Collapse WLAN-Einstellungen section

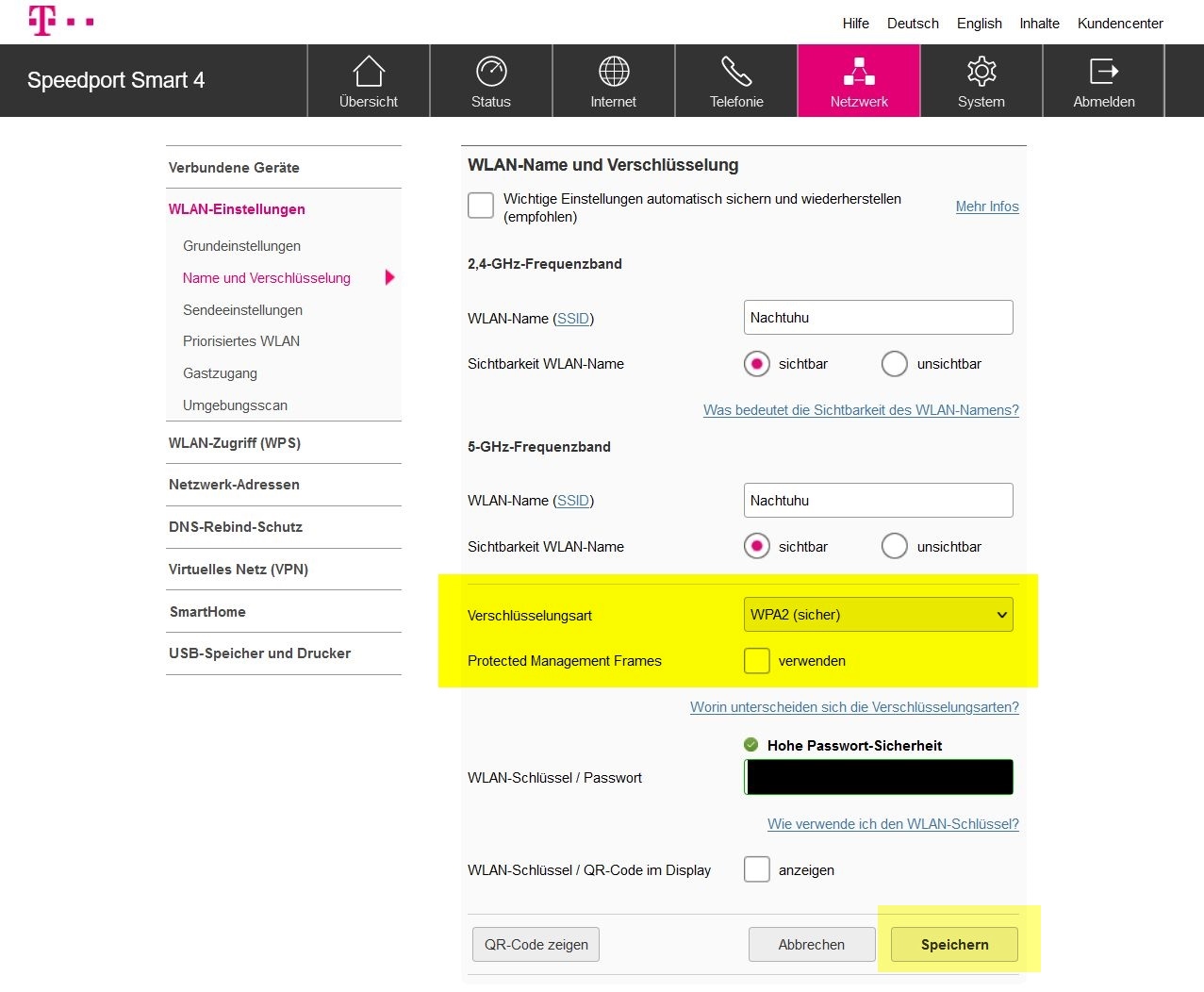(284, 209)
